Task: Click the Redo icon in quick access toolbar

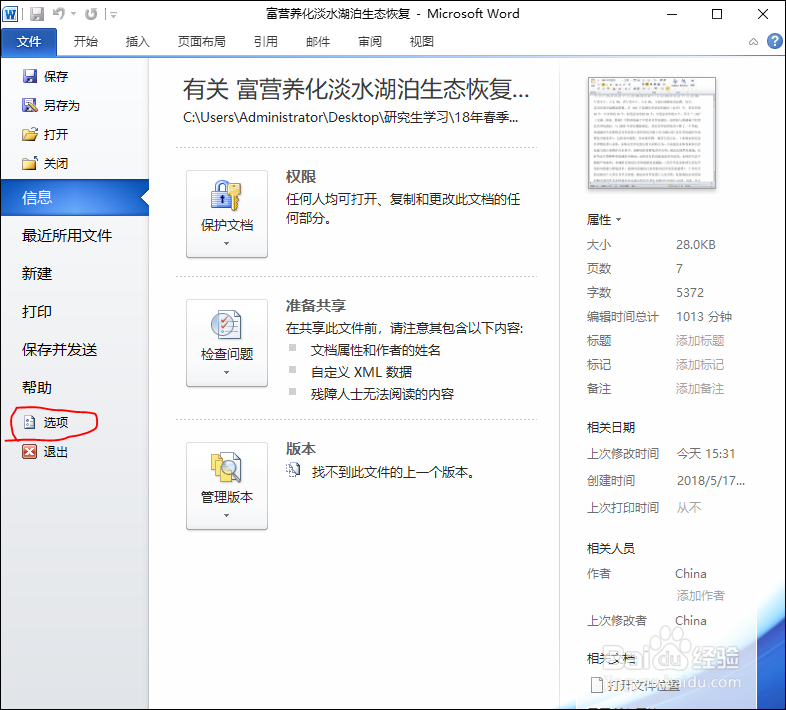Action: 91,14
